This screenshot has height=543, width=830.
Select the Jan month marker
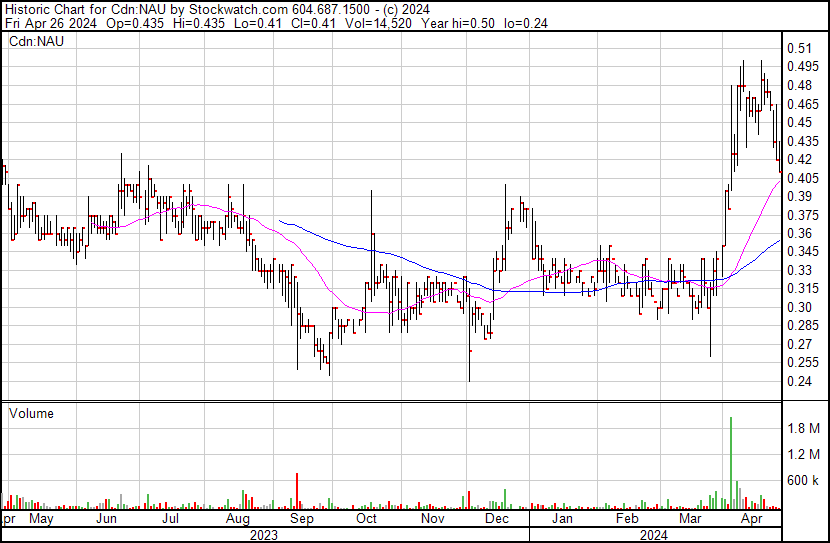point(562,519)
